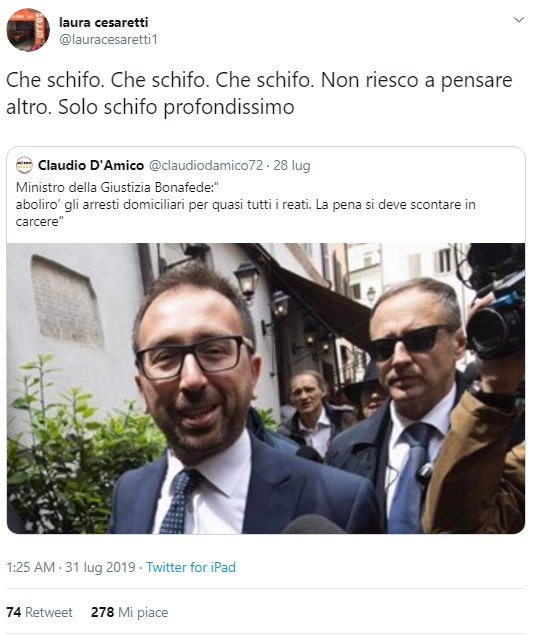The image size is (533, 635).
Task: Open the @lauracesaretti1 handle link
Action: pos(108,39)
